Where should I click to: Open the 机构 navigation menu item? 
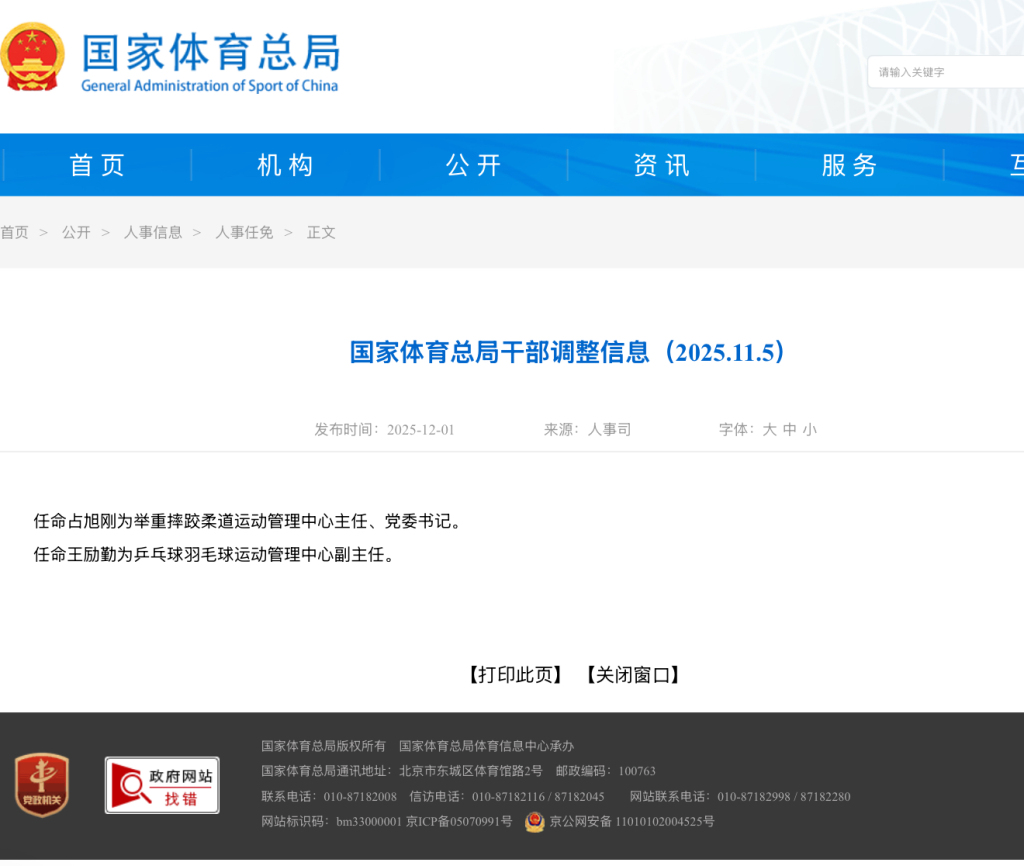coord(284,165)
